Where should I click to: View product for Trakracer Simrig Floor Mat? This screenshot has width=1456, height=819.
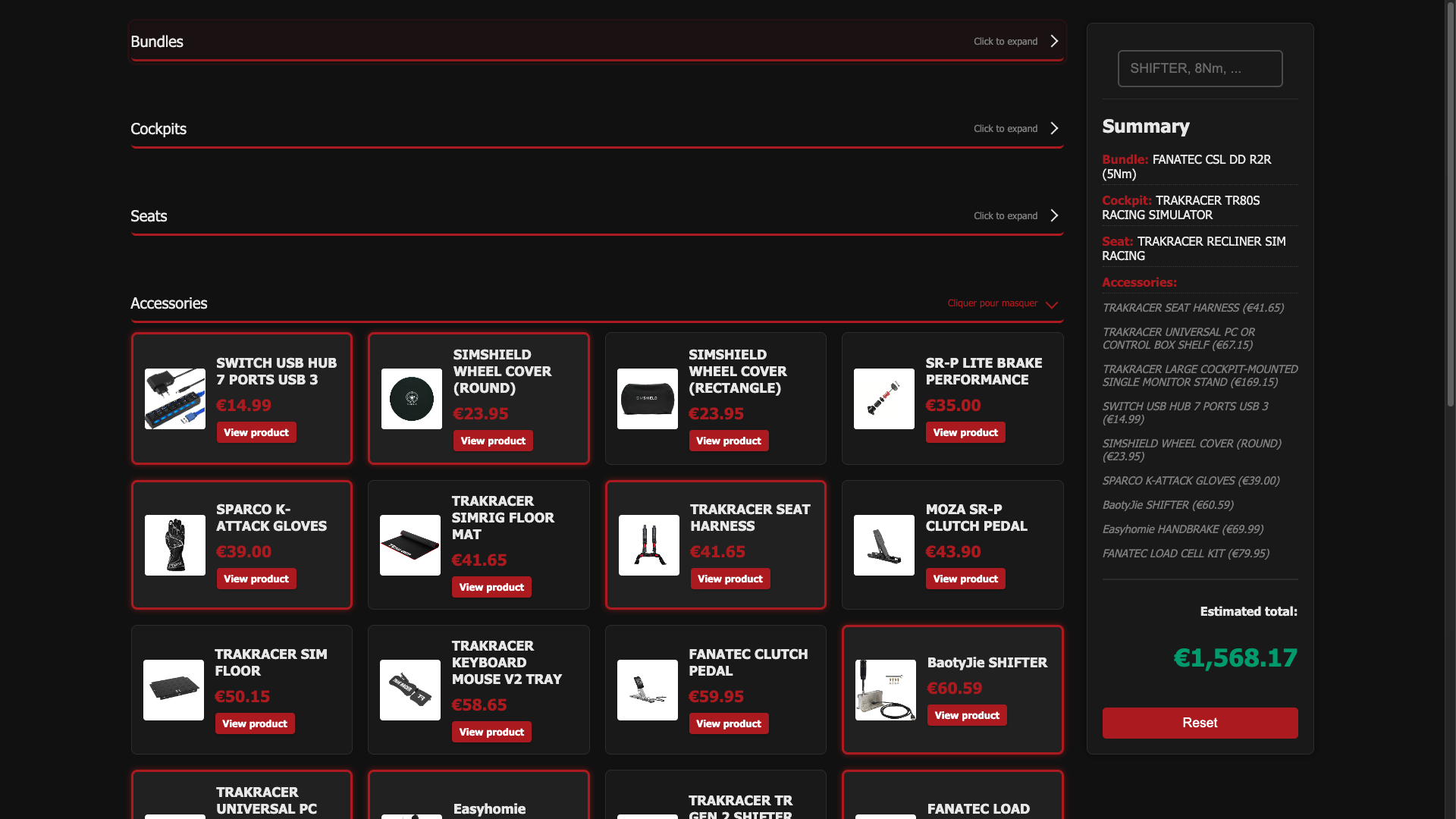[x=491, y=587]
